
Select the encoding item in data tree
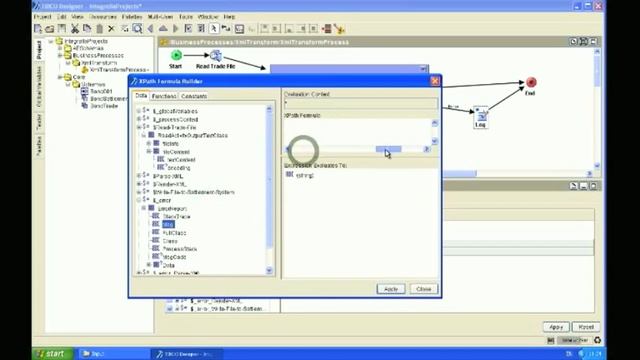point(179,168)
